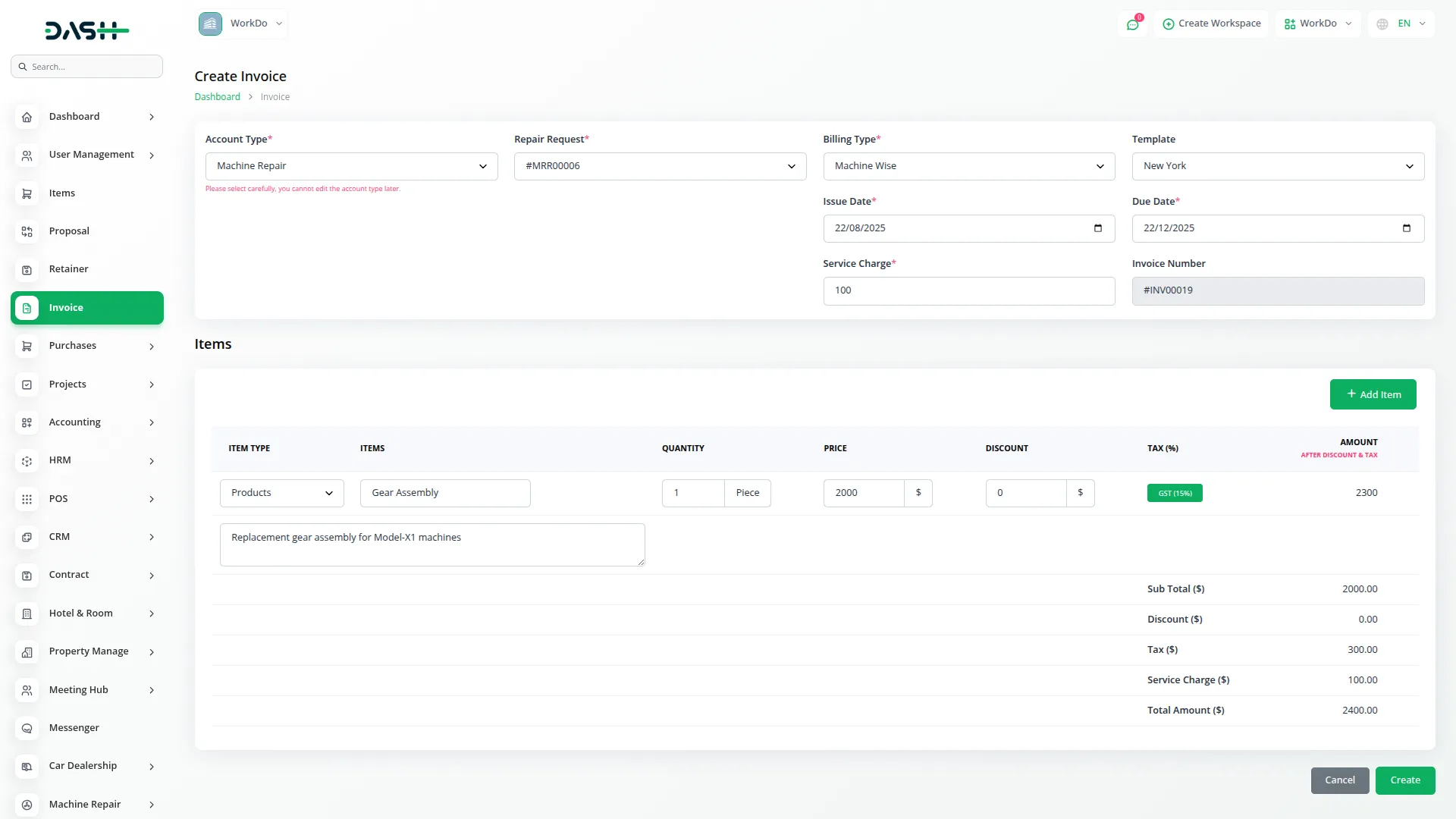The image size is (1456, 819).
Task: Open the messages chat icon in header
Action: (1132, 24)
